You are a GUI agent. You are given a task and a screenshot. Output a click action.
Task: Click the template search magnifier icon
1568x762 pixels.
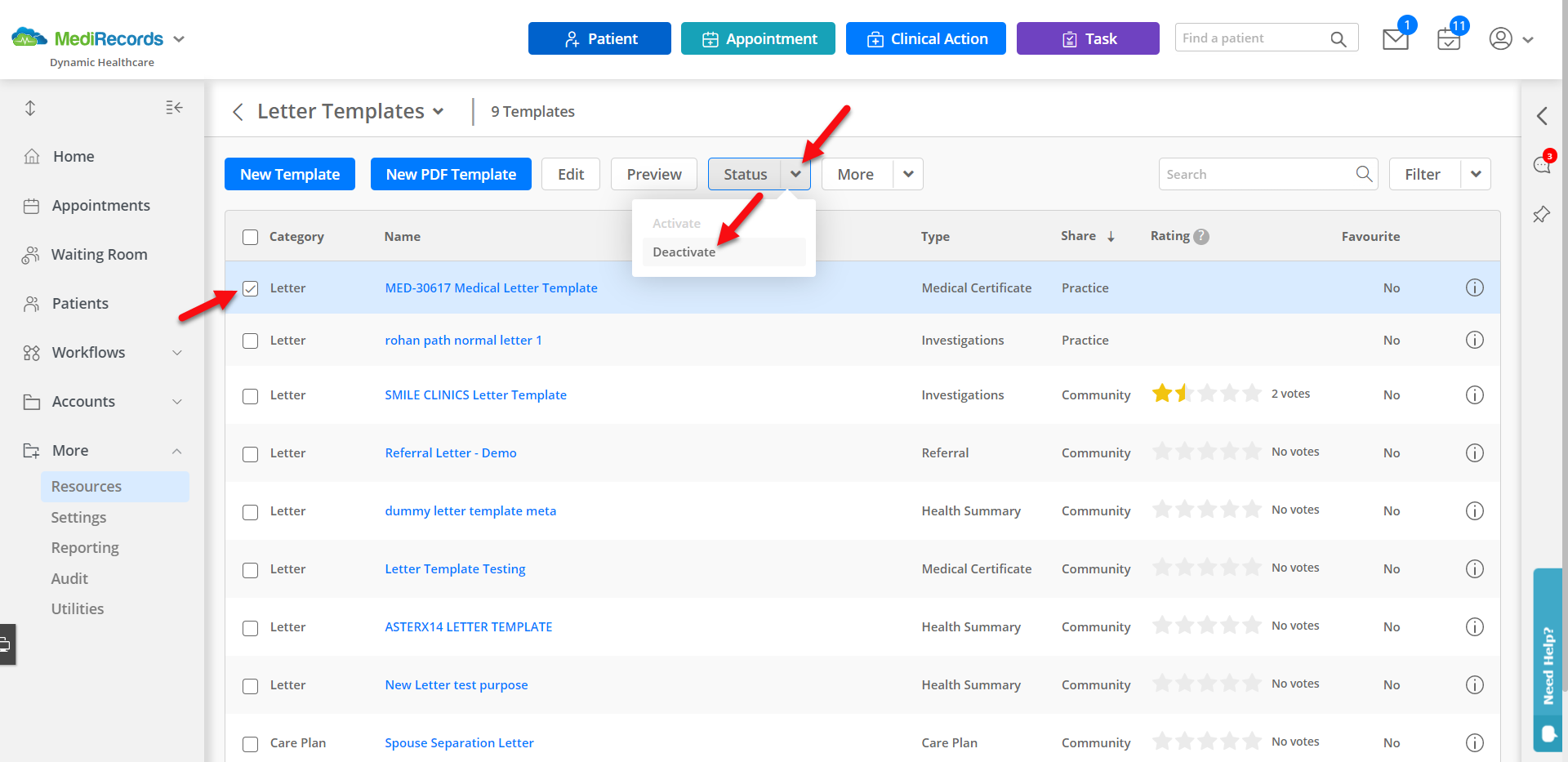1364,174
